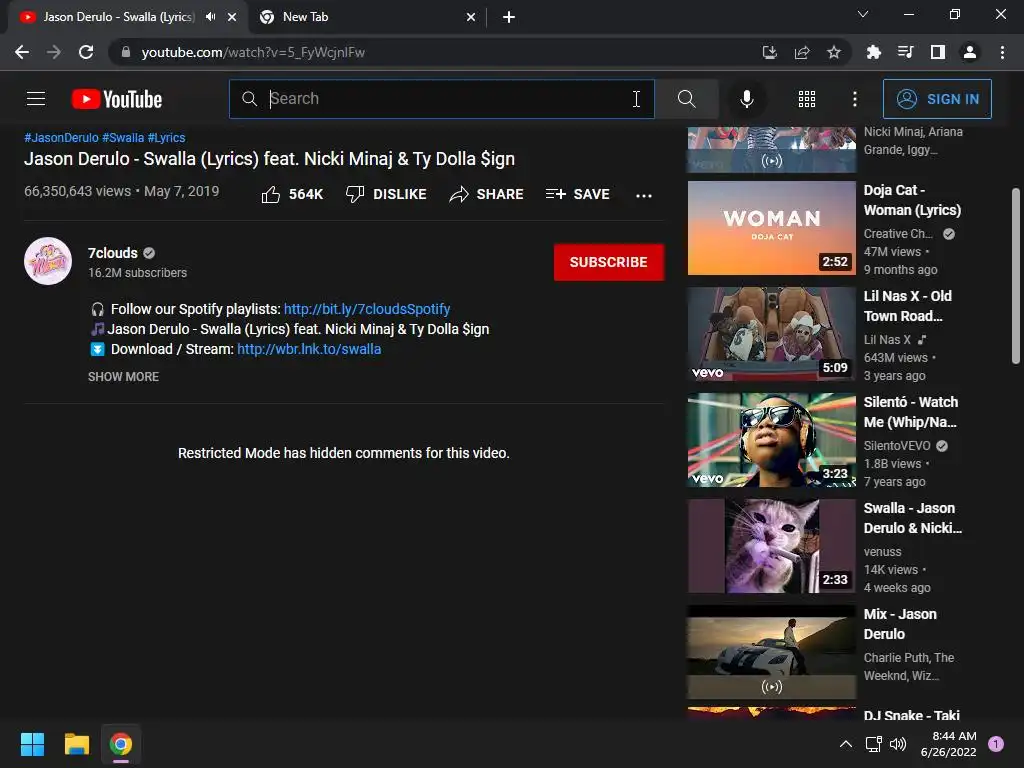Open the Mix - Jason Derulo thumbnail

(x=771, y=652)
